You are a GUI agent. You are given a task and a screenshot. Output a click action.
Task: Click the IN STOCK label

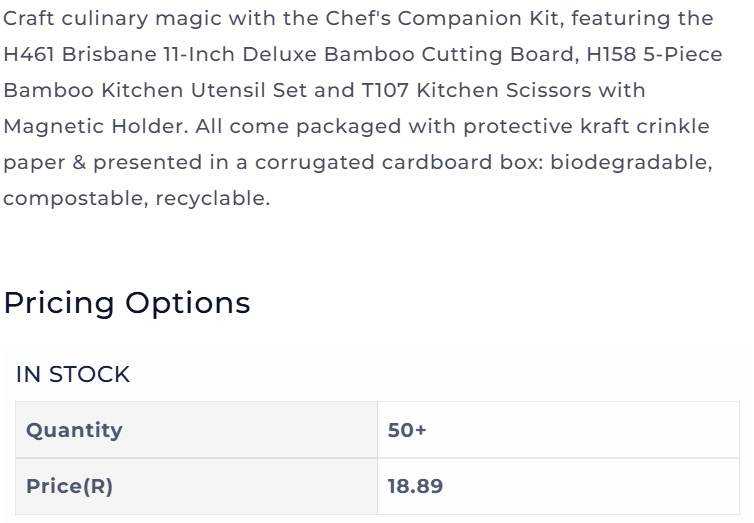73,374
